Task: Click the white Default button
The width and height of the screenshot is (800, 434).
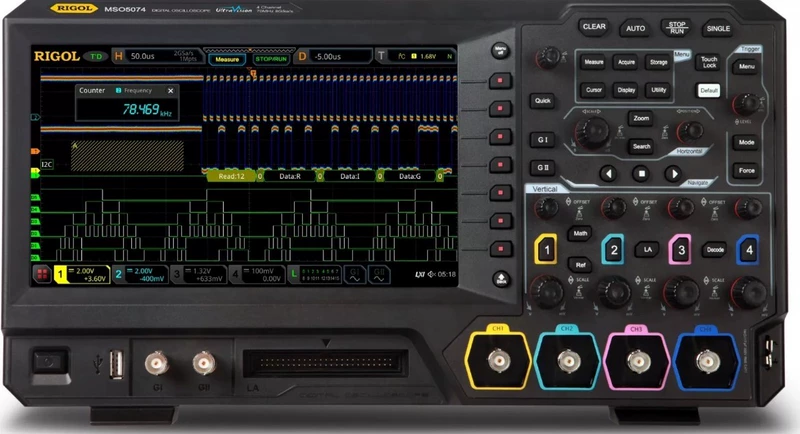Action: 709,90
